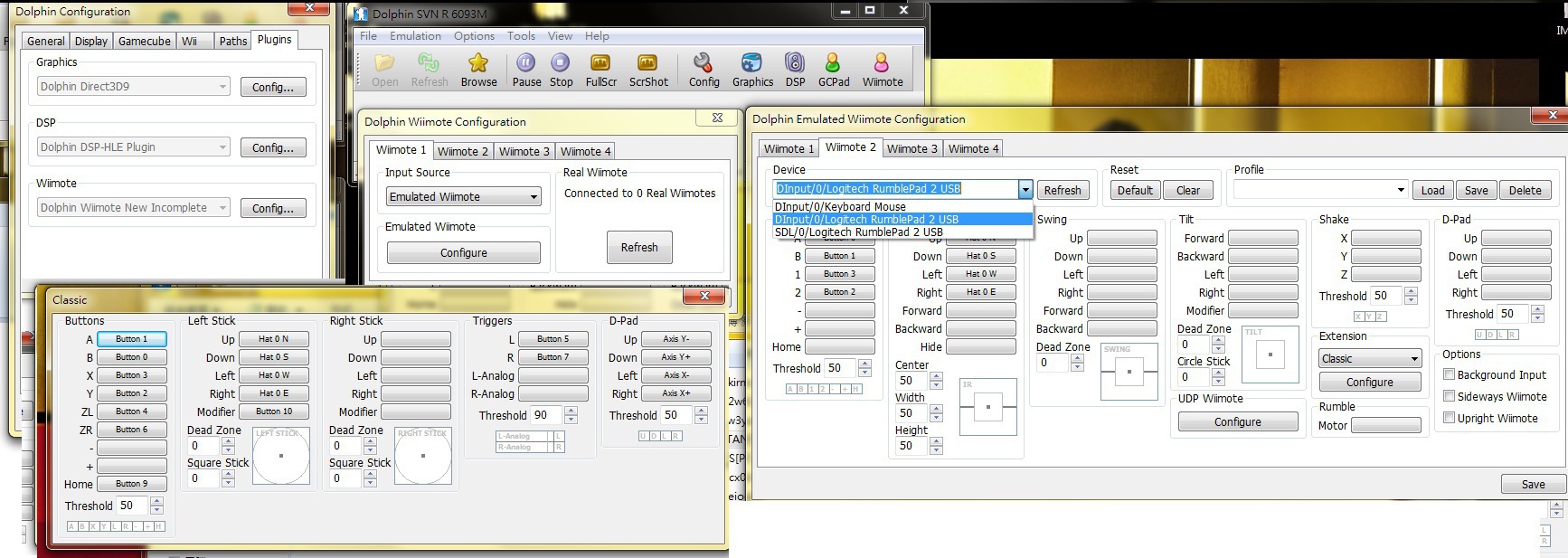This screenshot has height=558, width=1568.
Task: Click Configure under Emulated Wiimote
Action: (x=464, y=252)
